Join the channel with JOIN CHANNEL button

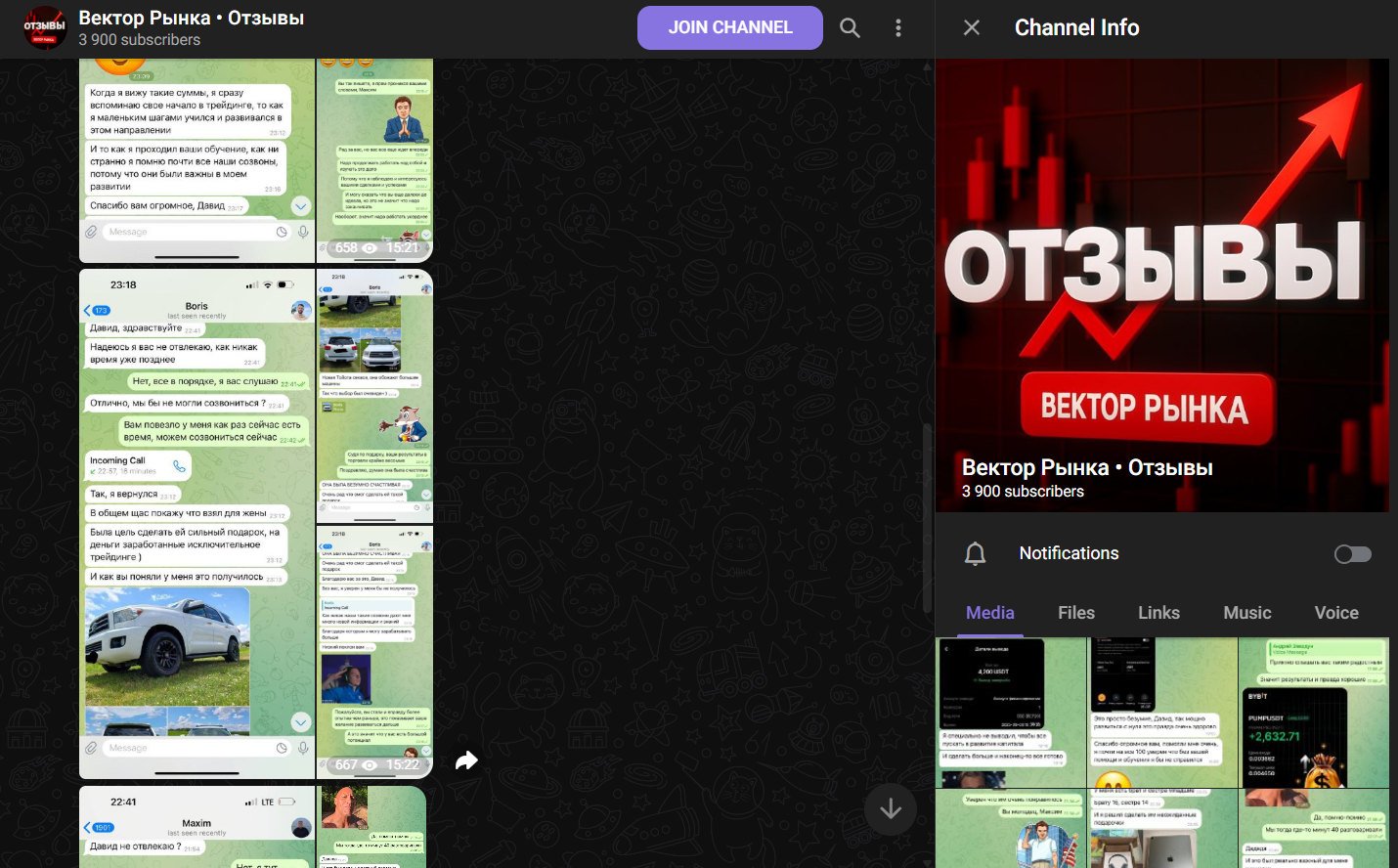[730, 27]
